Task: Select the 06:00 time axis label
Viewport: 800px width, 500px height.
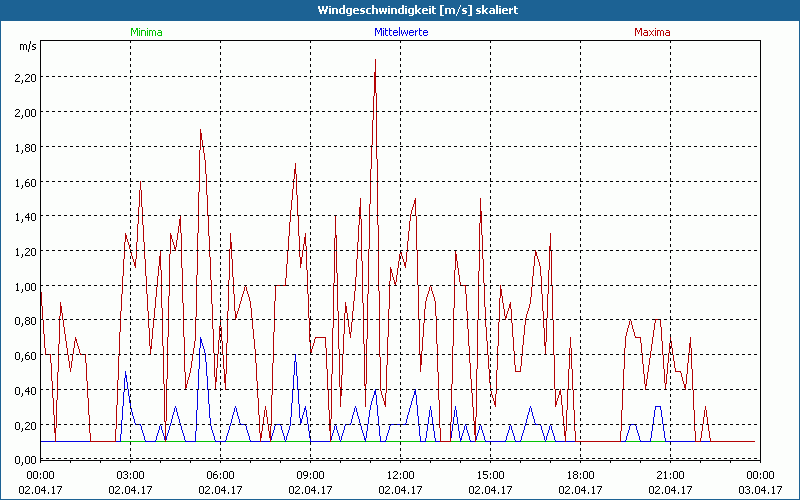Action: tap(220, 475)
